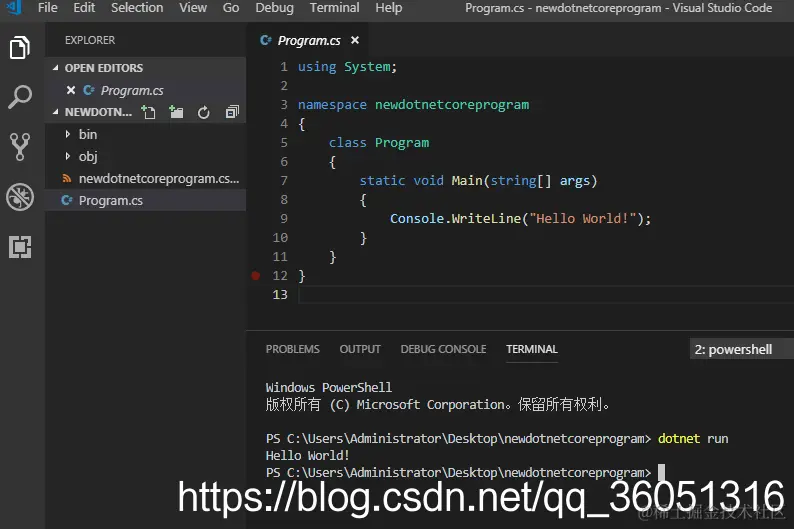The height and width of the screenshot is (529, 794).
Task: Click line number 9 in gutter
Action: [284, 218]
